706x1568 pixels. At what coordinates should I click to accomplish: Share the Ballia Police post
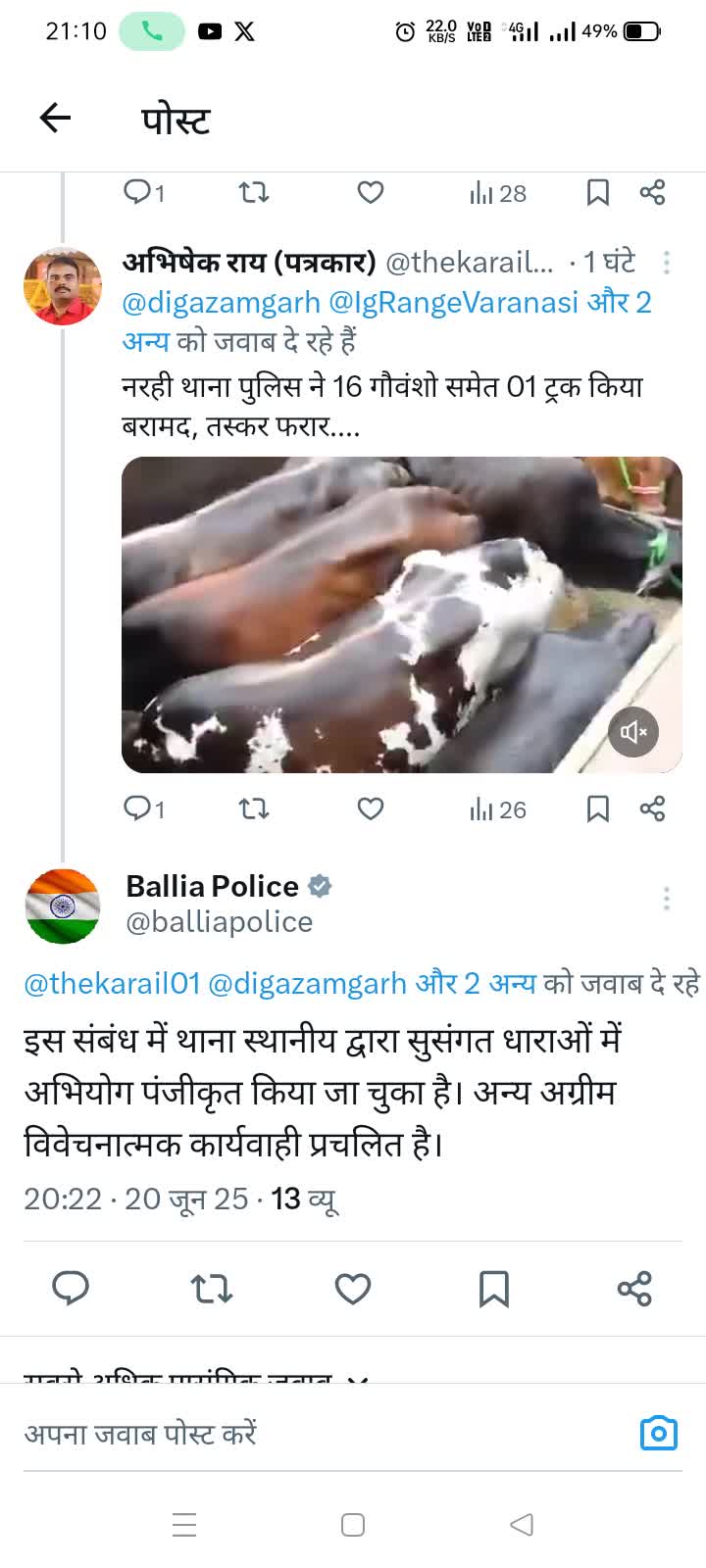click(x=634, y=1289)
